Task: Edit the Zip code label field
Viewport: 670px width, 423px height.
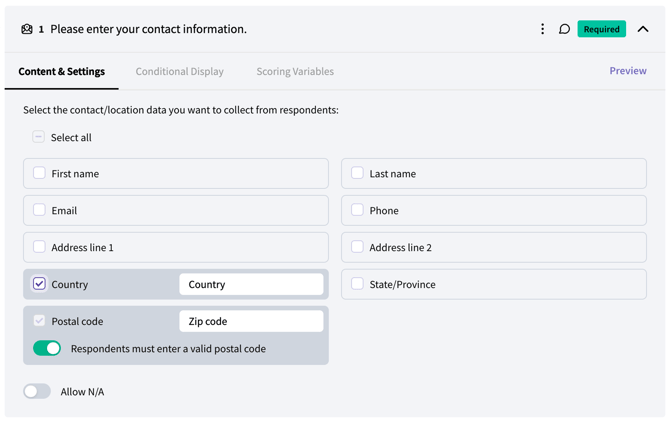Action: pos(251,321)
